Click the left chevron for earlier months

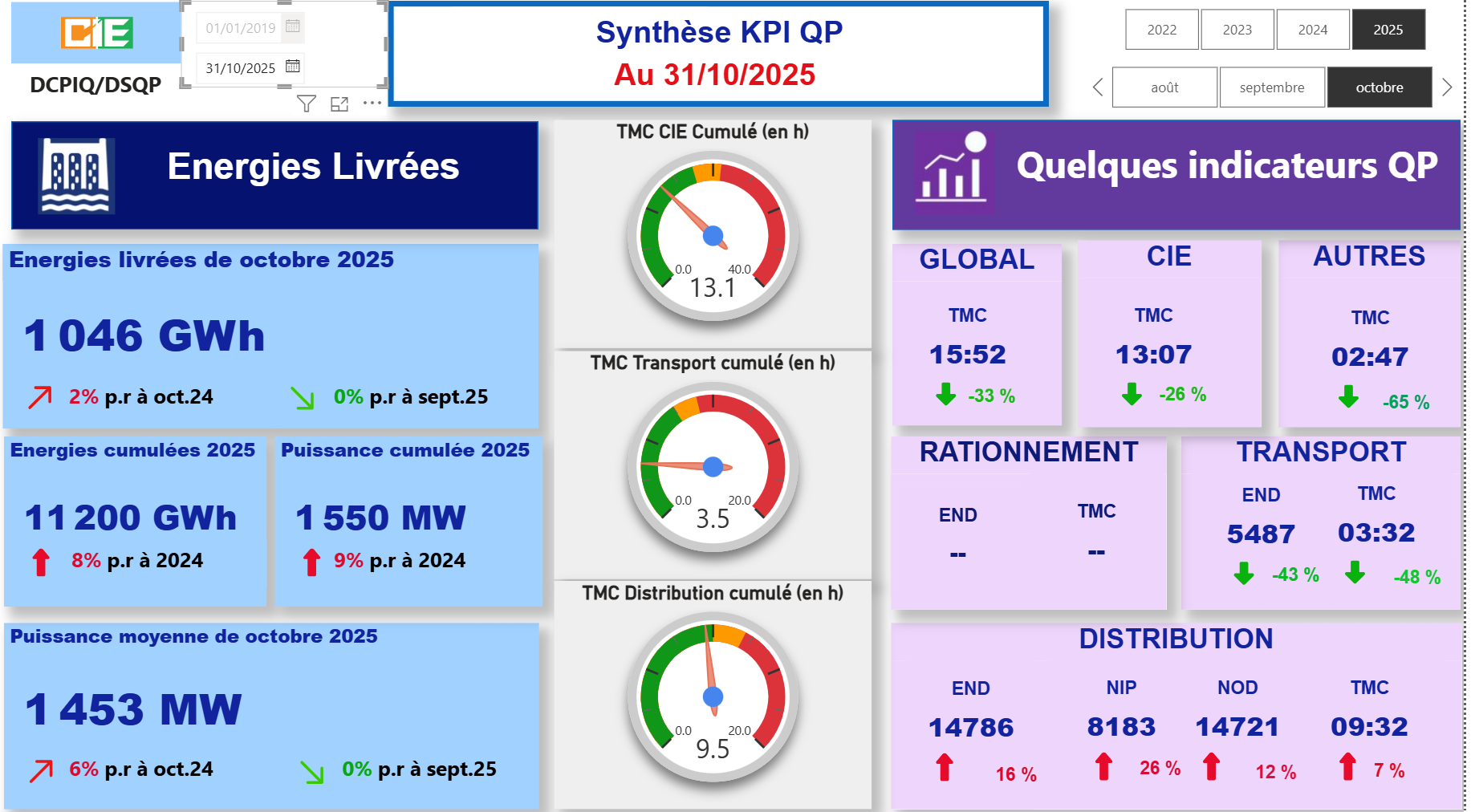(x=1097, y=87)
